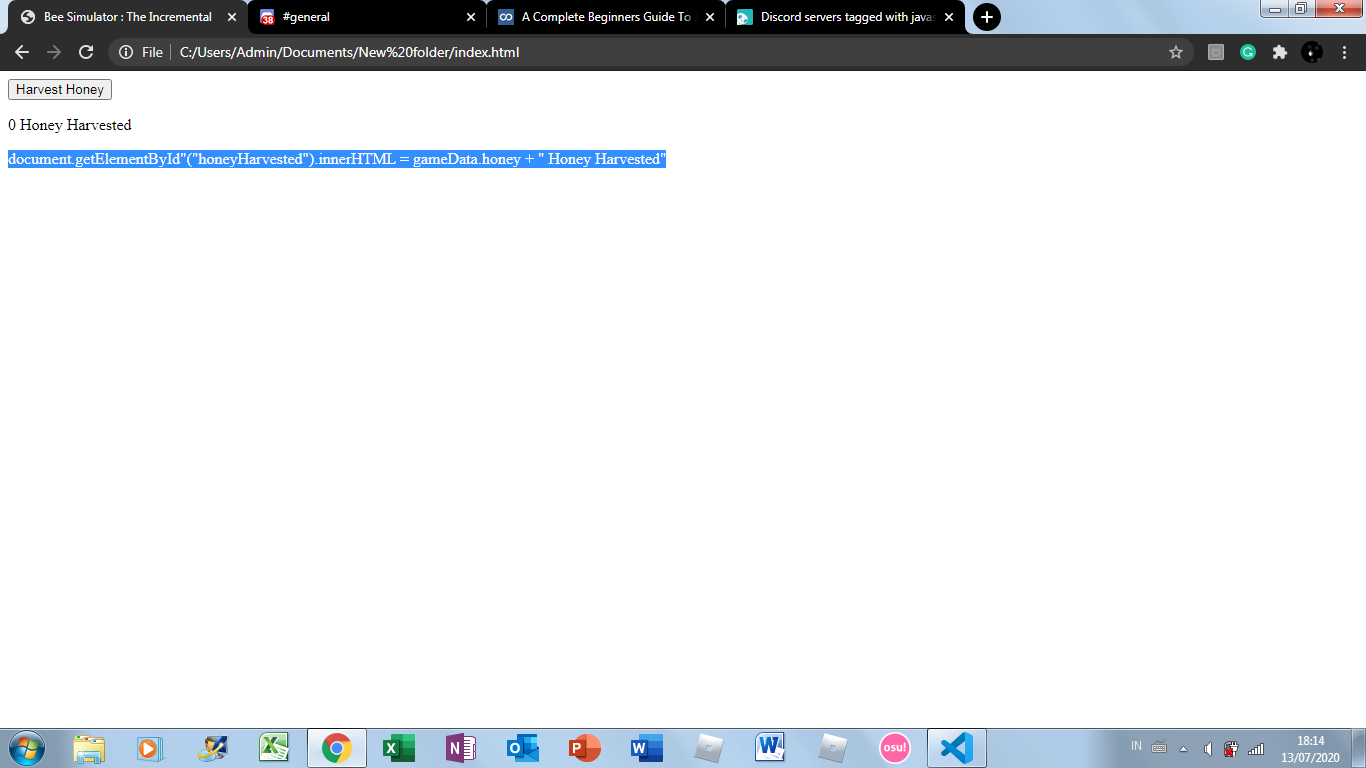Switch to the Bee Simulator tab
Viewport: 1366px width, 768px height.
coord(128,17)
